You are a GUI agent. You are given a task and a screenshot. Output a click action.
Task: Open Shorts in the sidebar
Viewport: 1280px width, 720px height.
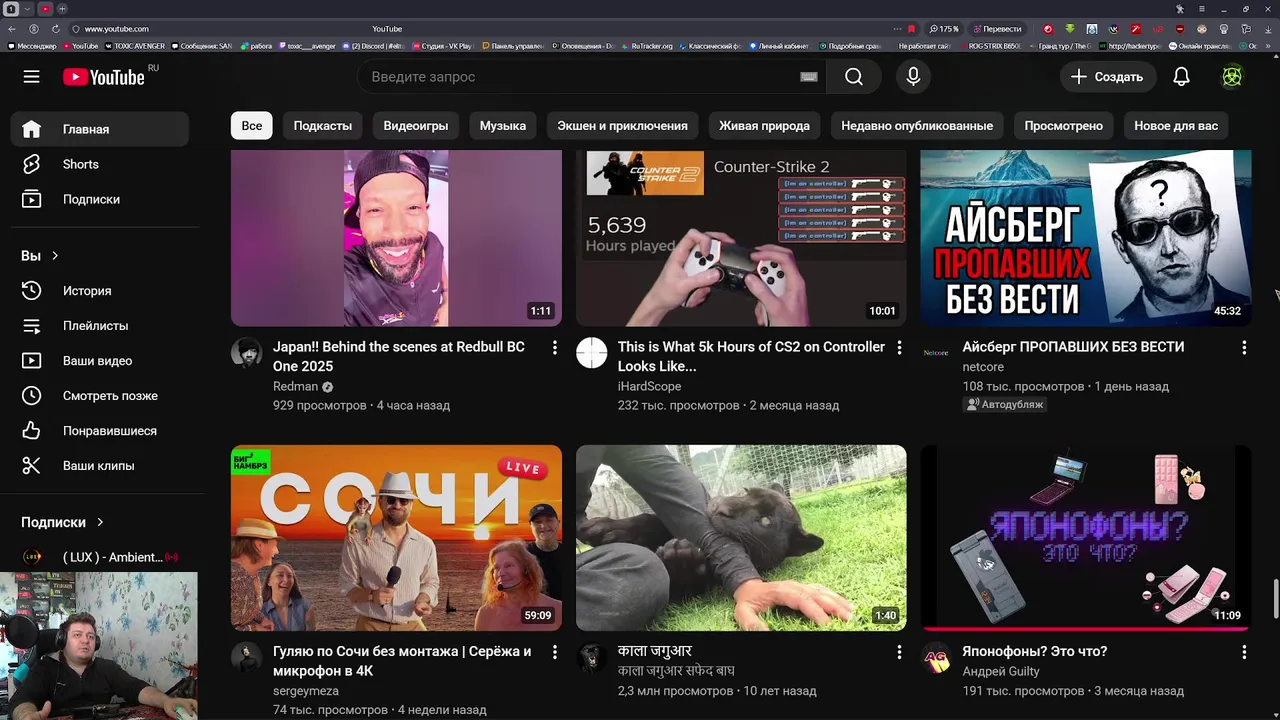(100, 164)
